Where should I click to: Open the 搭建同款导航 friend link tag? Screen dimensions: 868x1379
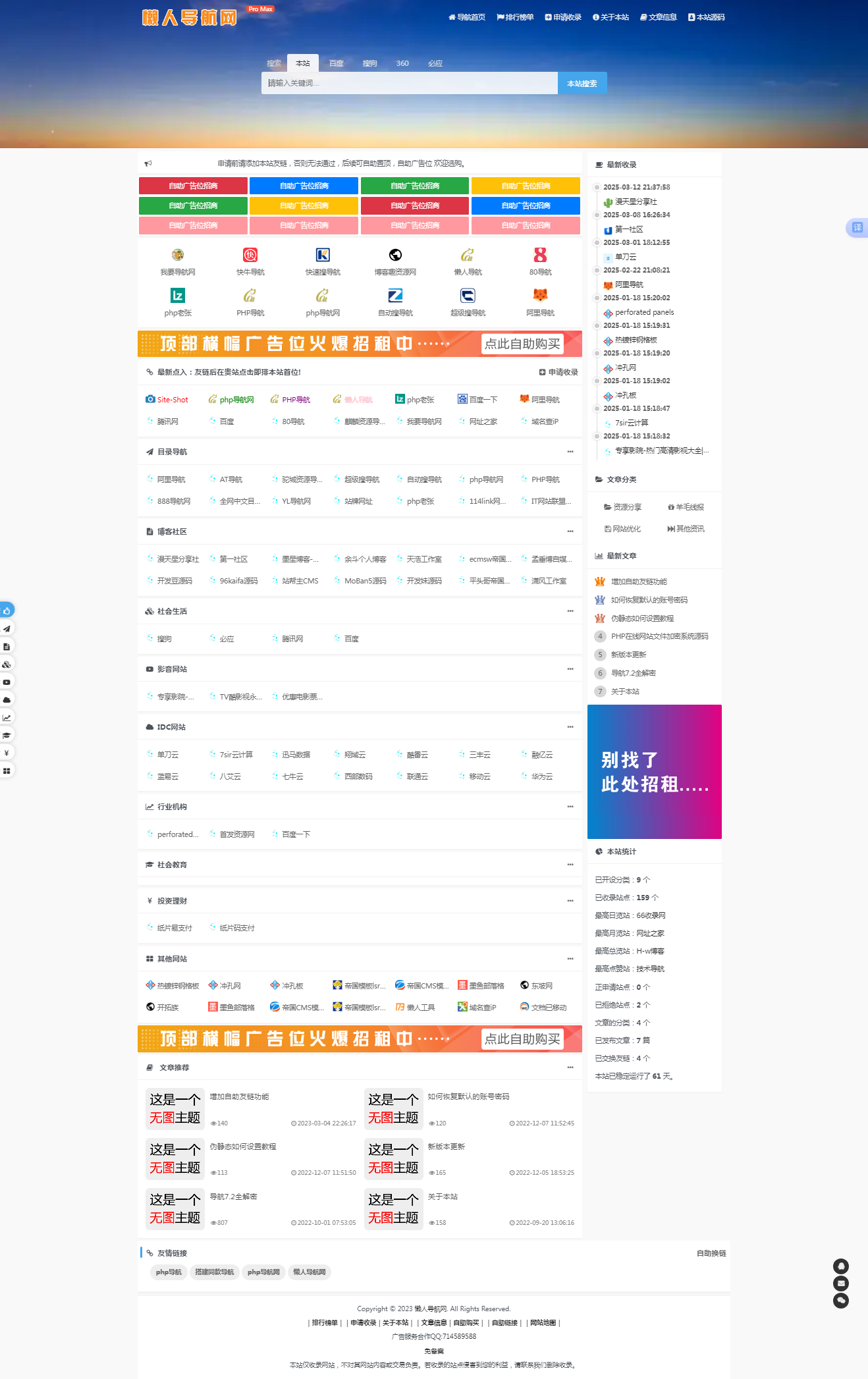pos(214,1272)
